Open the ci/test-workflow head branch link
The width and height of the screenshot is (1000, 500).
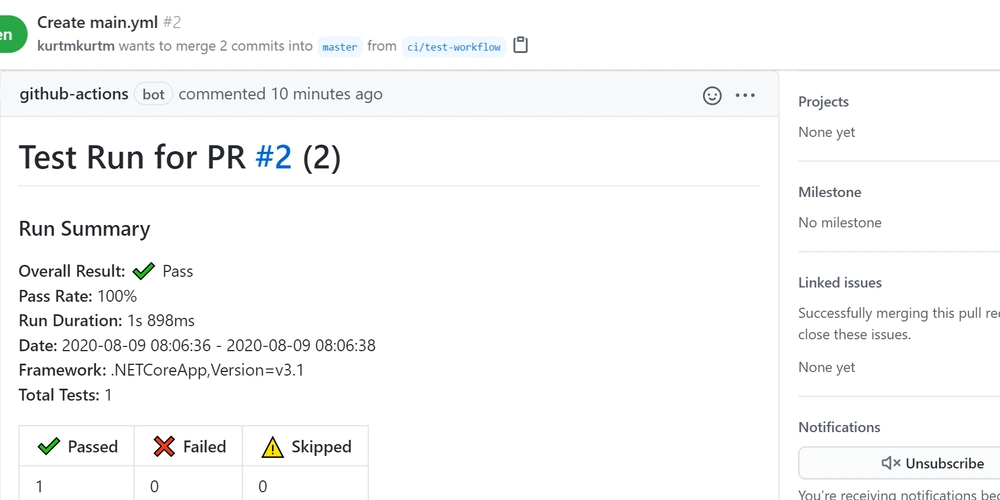[454, 47]
